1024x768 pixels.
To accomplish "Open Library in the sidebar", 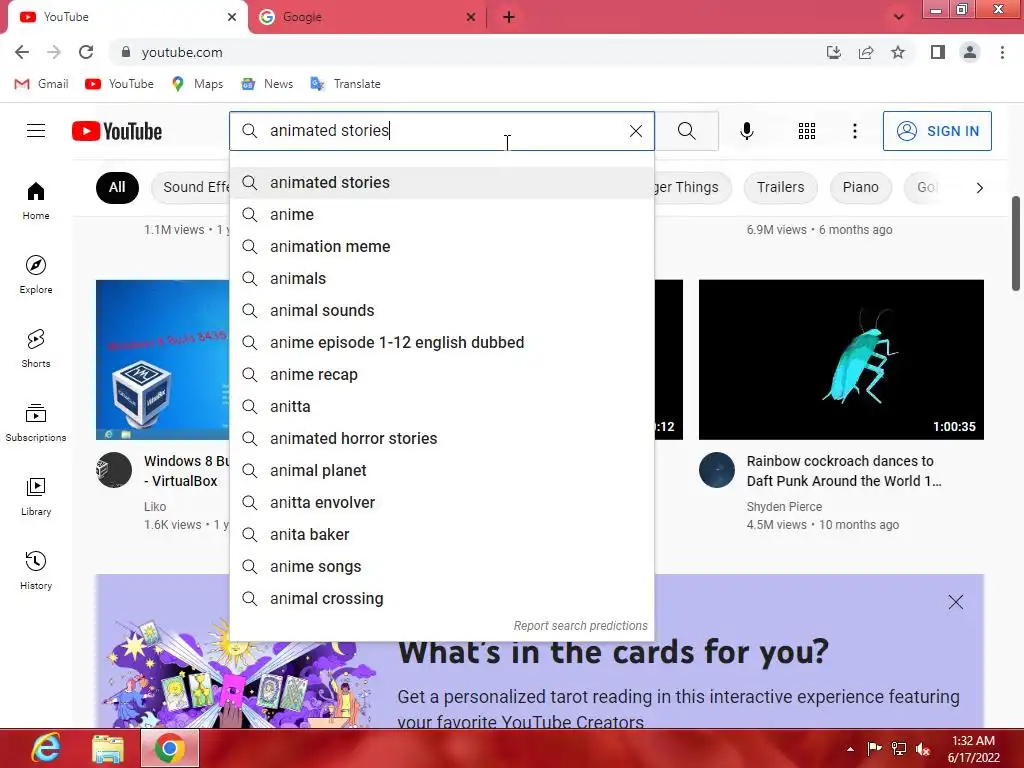I will 36,497.
